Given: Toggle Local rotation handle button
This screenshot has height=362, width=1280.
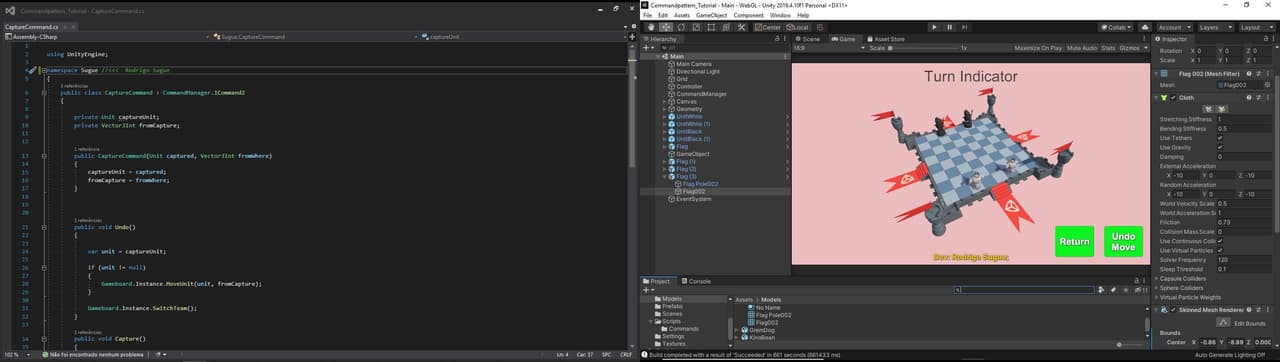Looking at the screenshot, I should pyautogui.click(x=798, y=27).
